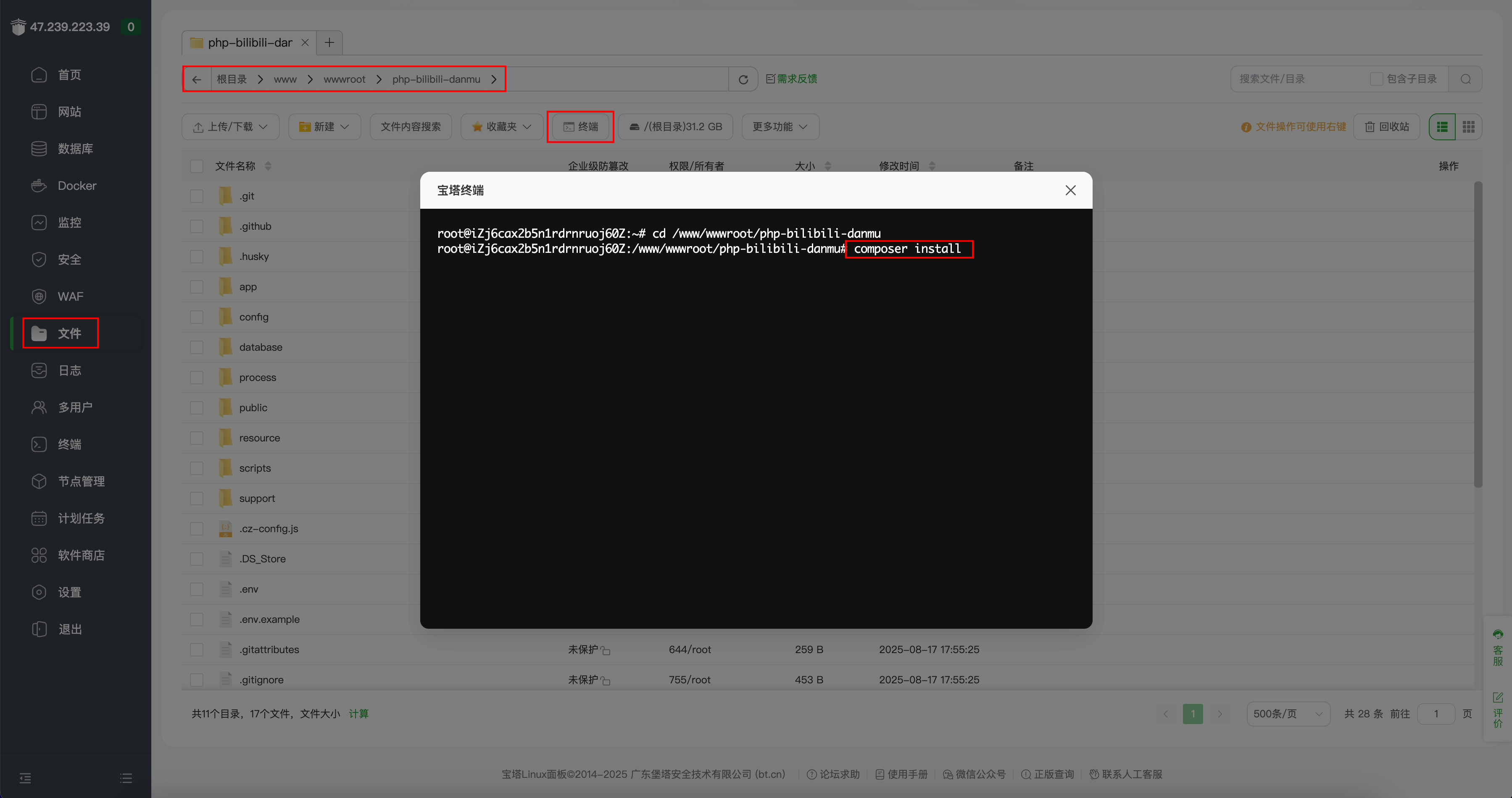This screenshot has height=798, width=1512.
Task: Click the 文件内容搜索 button
Action: tap(410, 127)
